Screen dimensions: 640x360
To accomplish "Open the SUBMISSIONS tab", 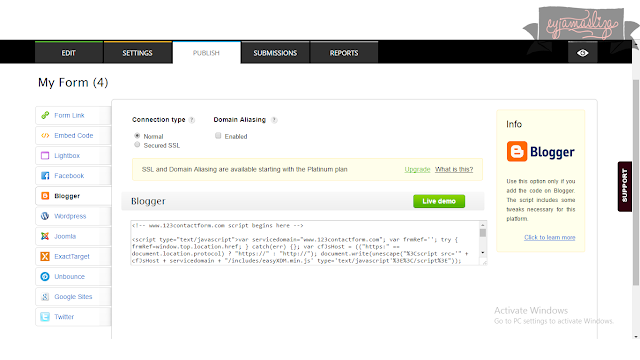I will (275, 53).
